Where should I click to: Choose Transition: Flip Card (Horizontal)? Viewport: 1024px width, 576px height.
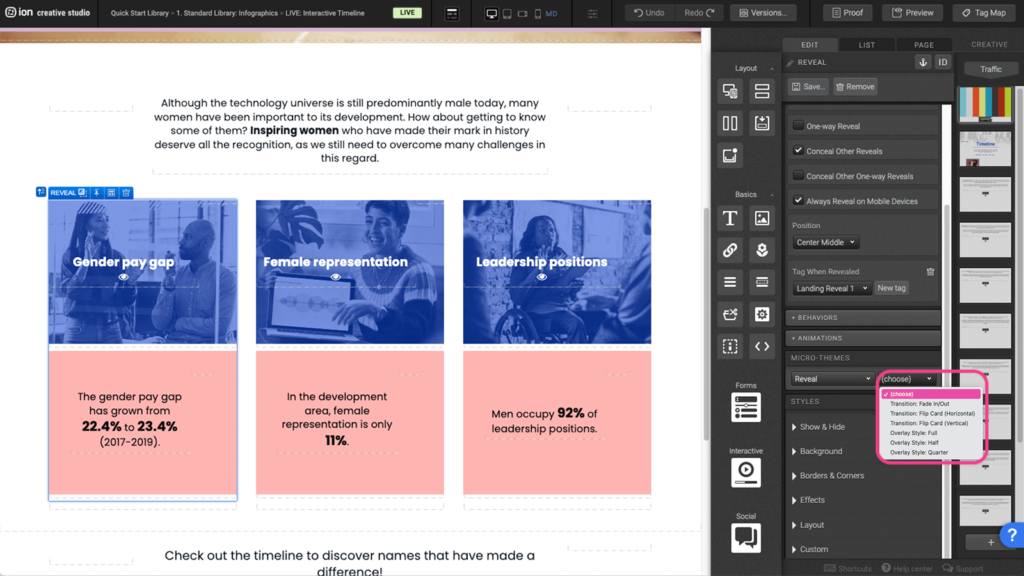[931, 413]
